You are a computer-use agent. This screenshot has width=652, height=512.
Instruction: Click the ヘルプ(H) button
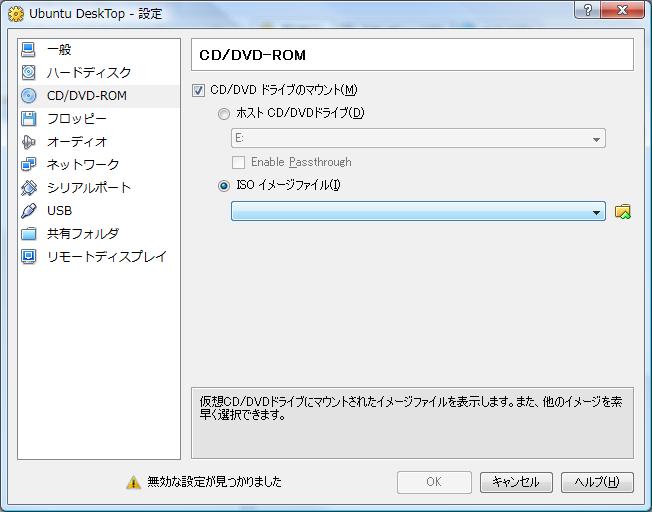click(597, 482)
